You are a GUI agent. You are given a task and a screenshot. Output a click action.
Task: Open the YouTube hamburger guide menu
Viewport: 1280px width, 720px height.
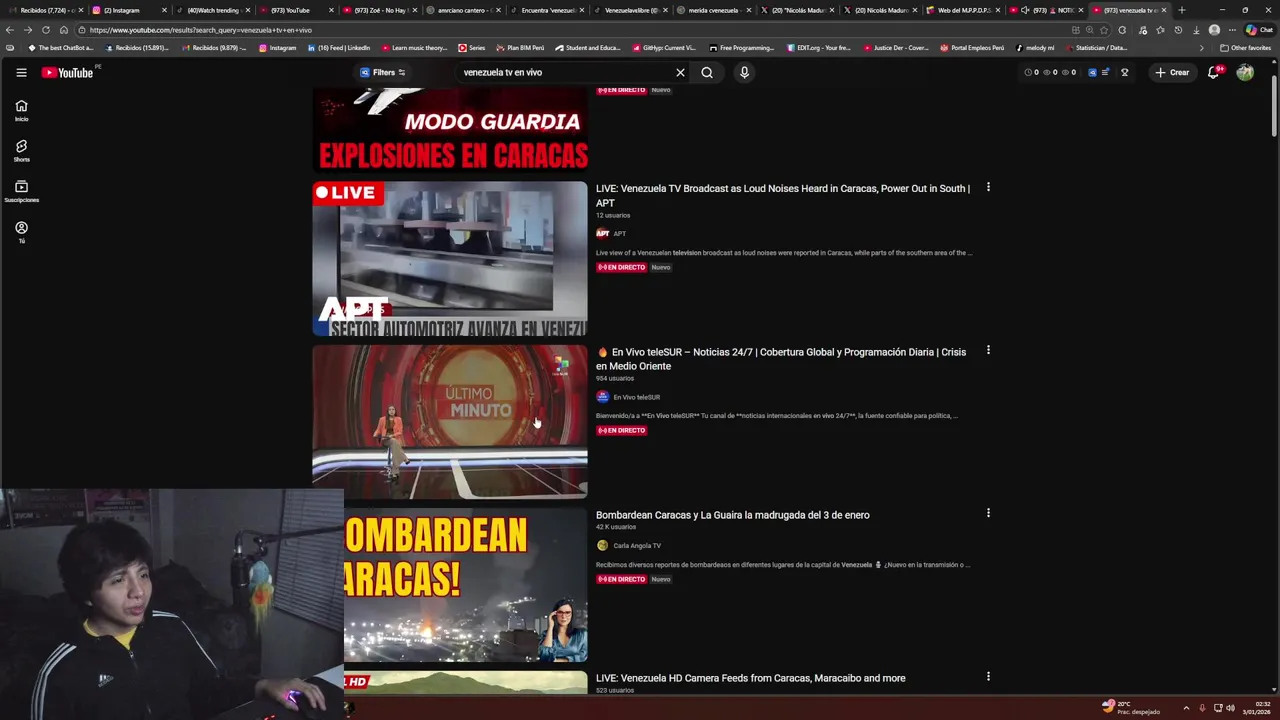click(x=21, y=72)
